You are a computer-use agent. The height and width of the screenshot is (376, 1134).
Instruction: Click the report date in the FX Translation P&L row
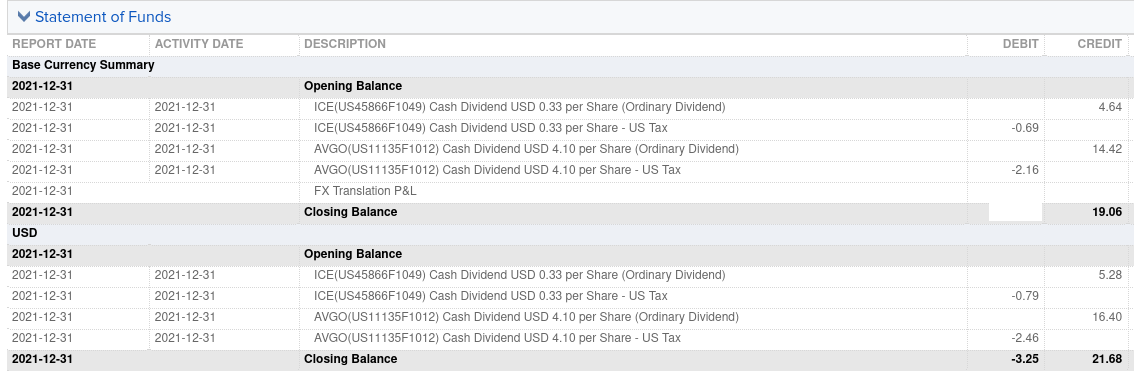click(43, 192)
